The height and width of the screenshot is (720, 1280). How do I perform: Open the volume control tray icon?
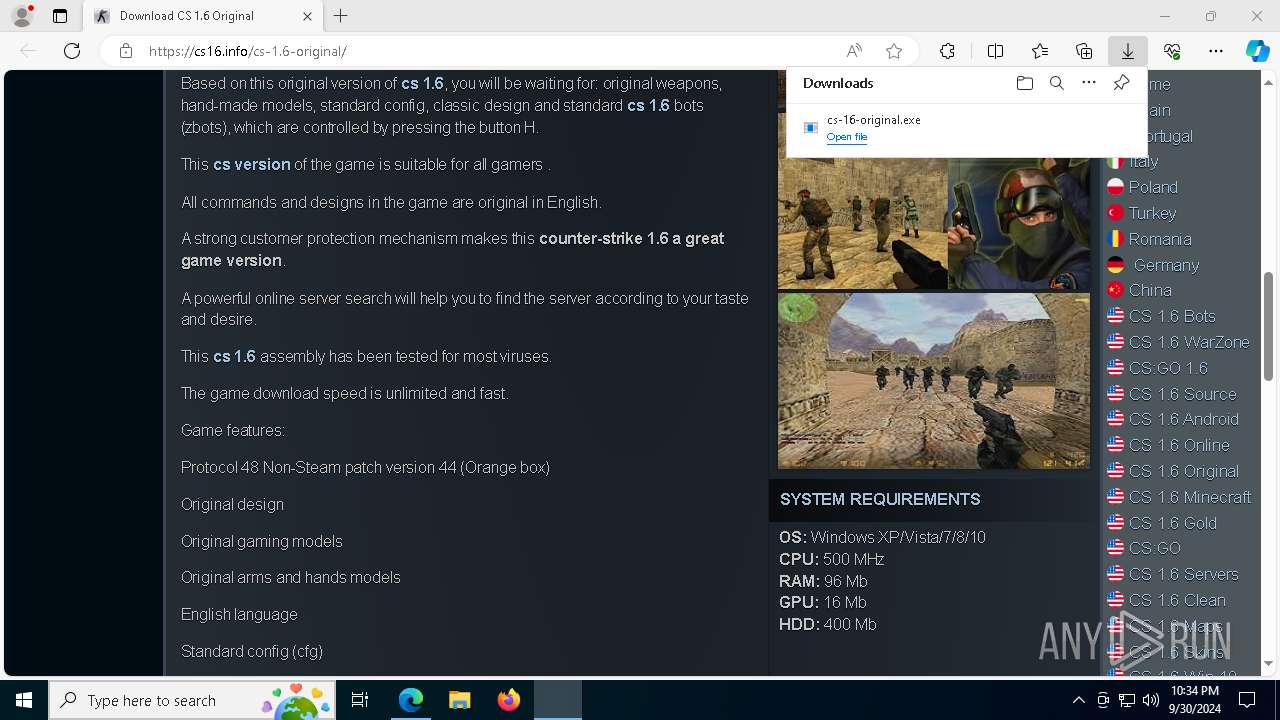1151,700
